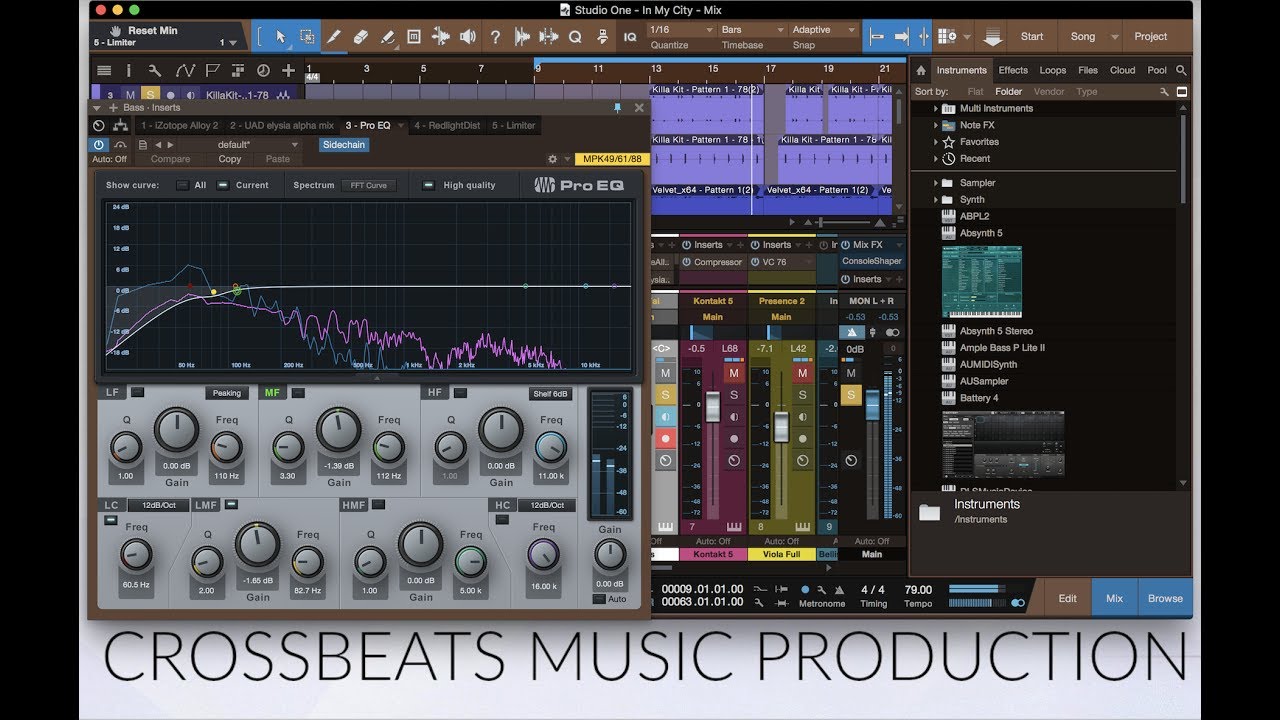
Task: Click the Abeynth 5 plugin thumbnail preview
Action: [982, 283]
